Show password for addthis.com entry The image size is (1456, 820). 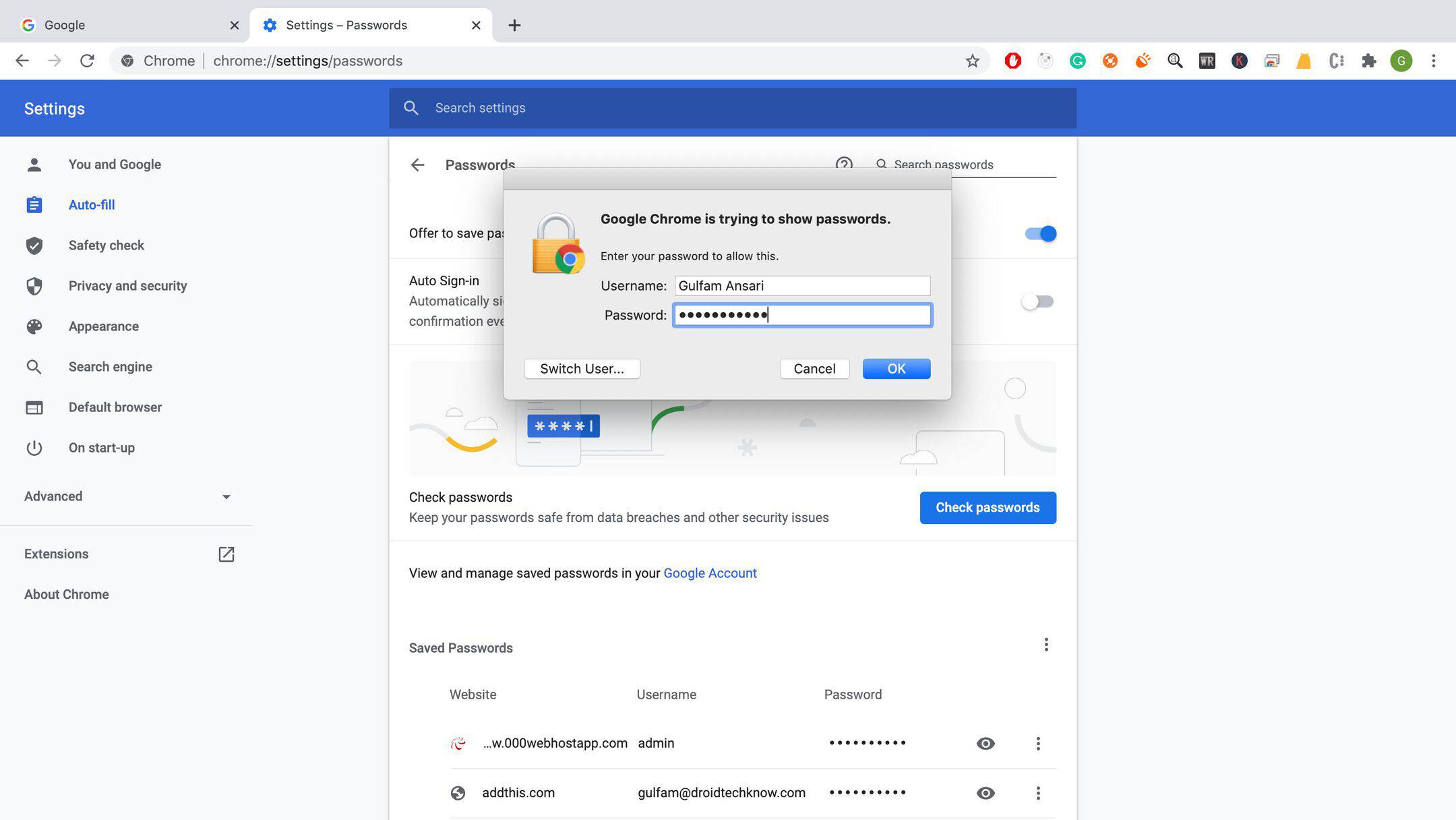click(985, 793)
